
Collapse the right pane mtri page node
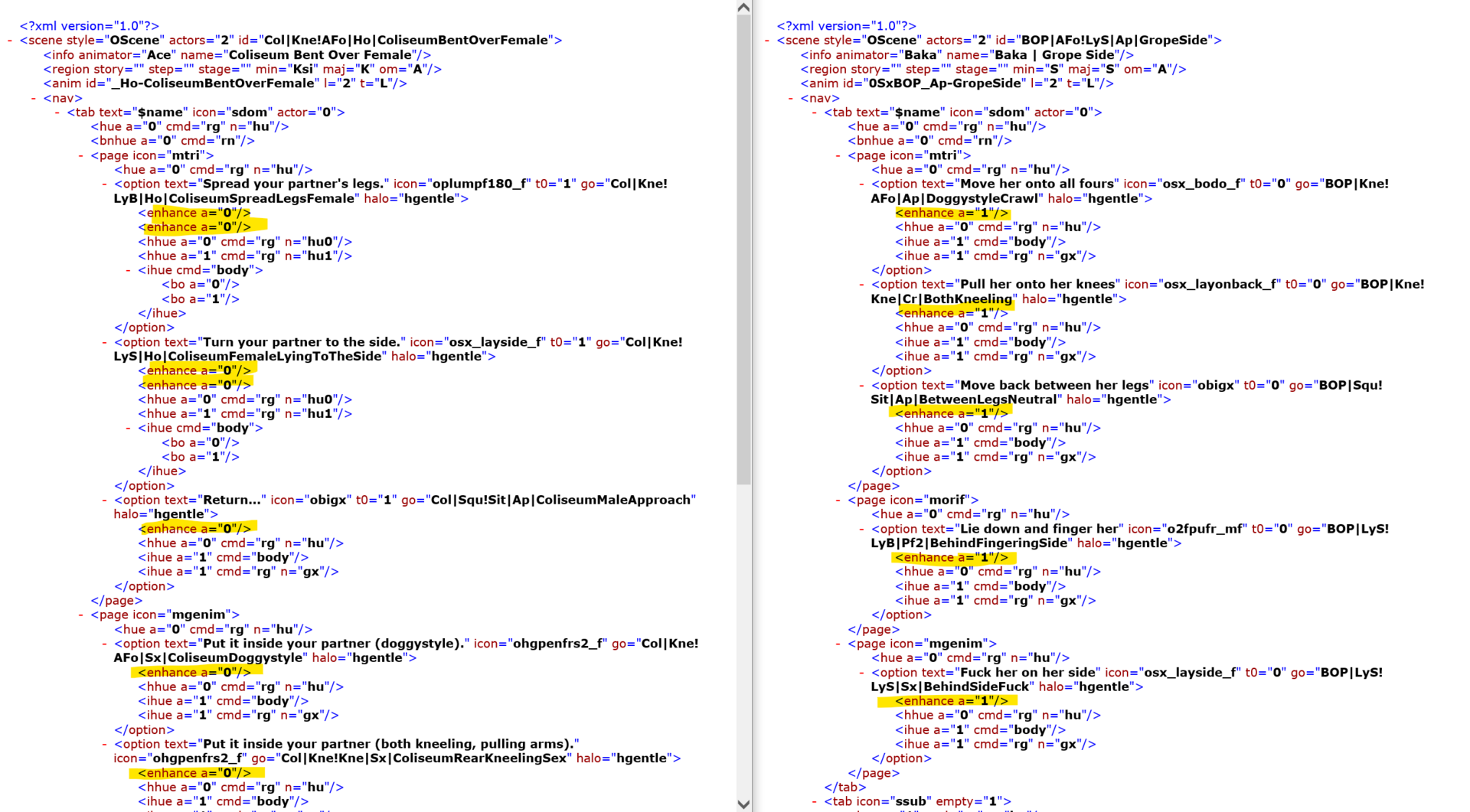(x=838, y=155)
